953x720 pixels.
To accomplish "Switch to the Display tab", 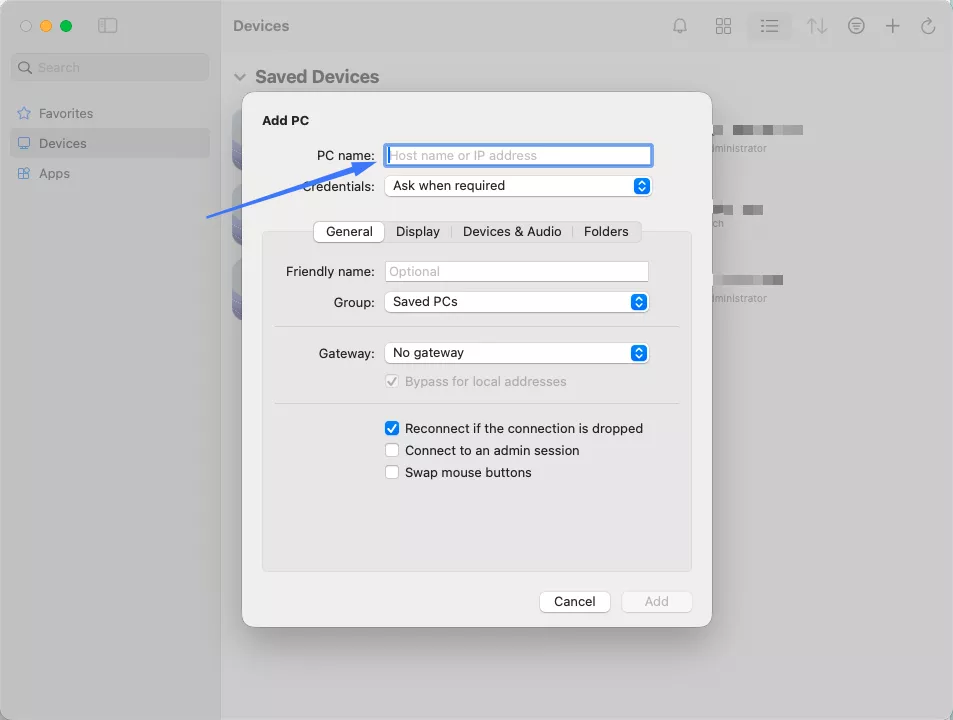I will [418, 232].
